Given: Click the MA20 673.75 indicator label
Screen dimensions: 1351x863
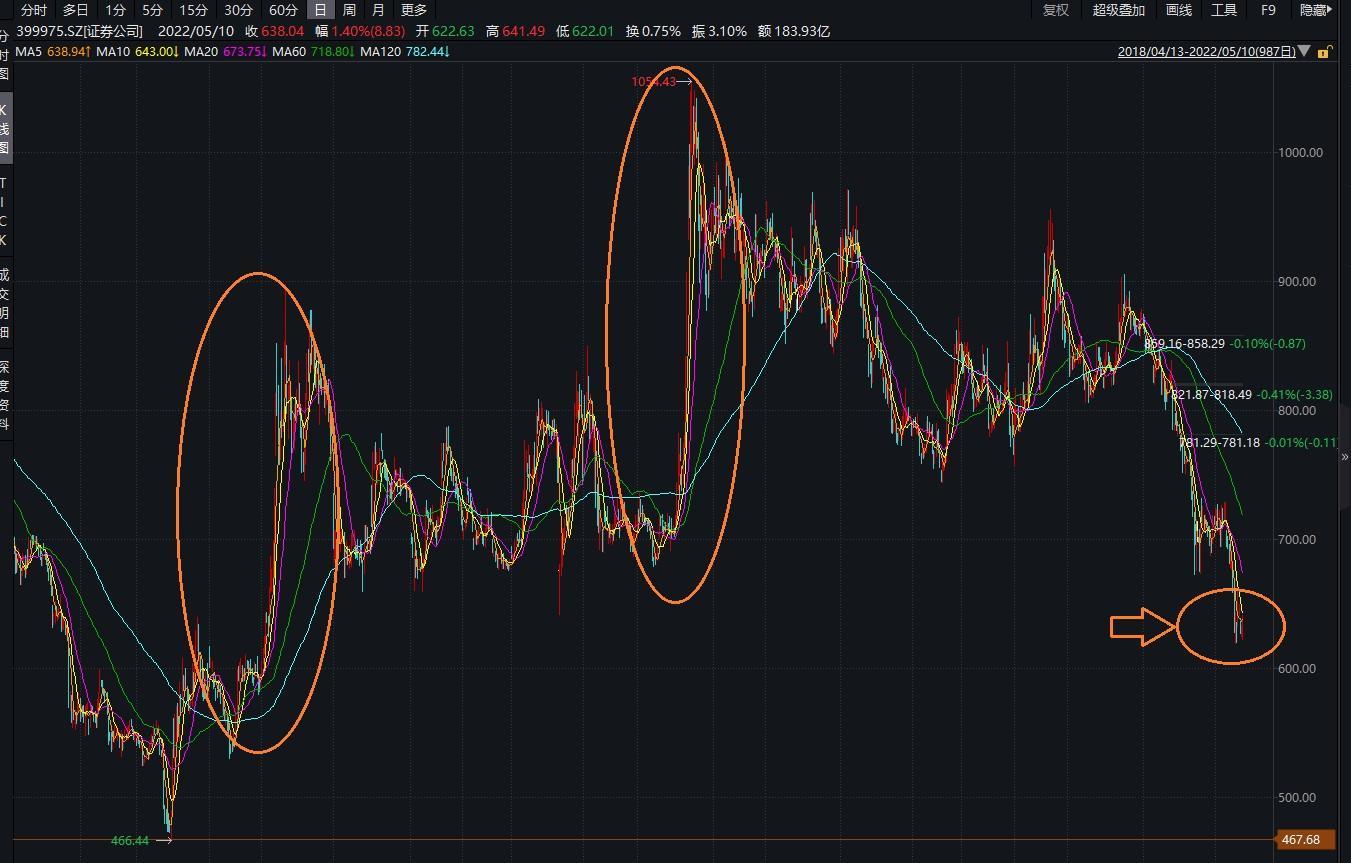Looking at the screenshot, I should [225, 51].
